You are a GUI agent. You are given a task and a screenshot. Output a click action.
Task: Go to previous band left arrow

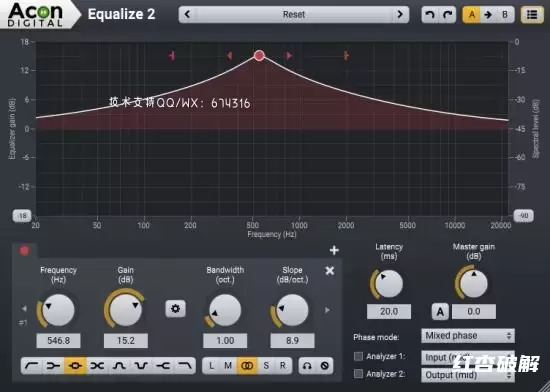pyautogui.click(x=24, y=309)
